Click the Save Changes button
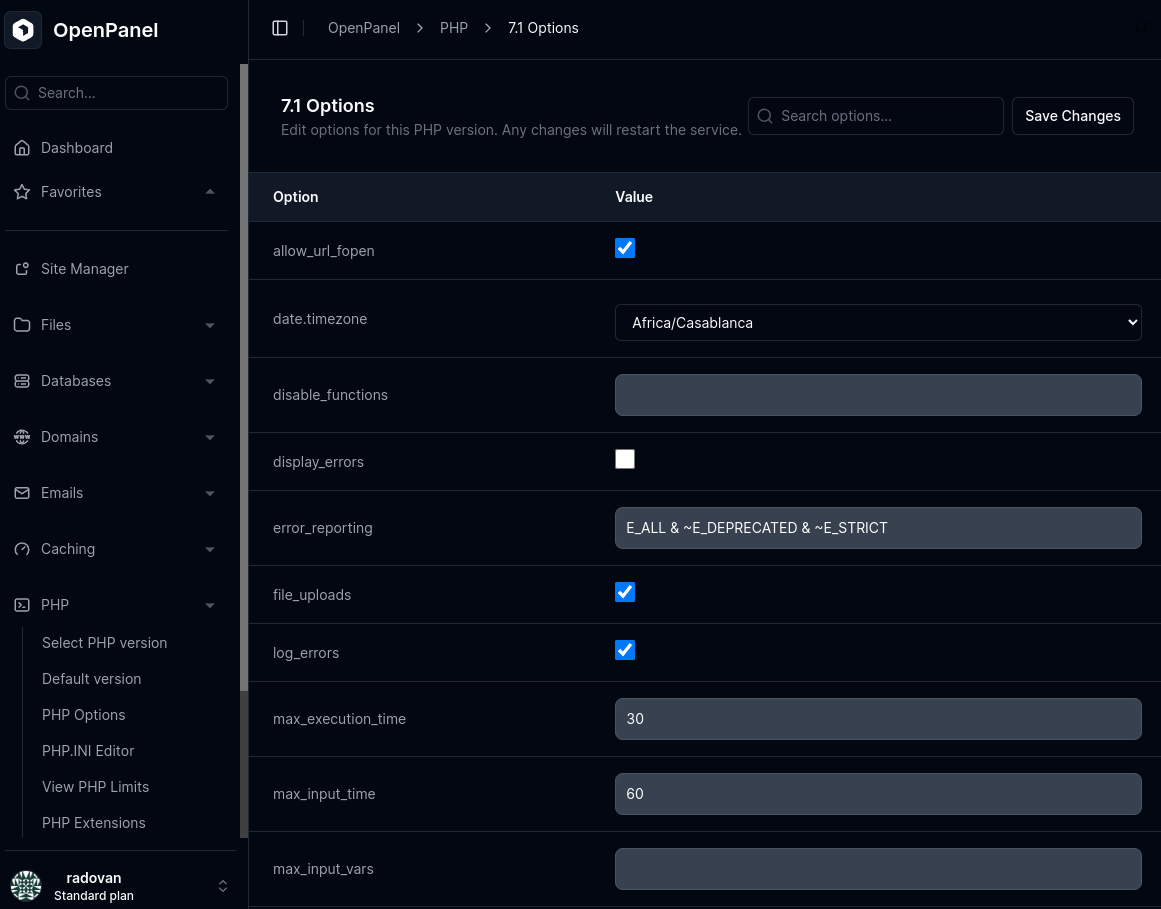 (1072, 115)
